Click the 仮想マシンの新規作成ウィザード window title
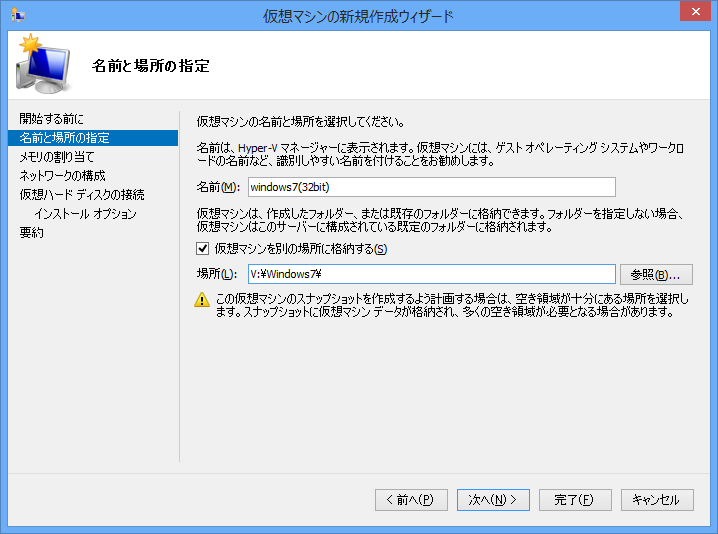718x534 pixels. pos(358,16)
